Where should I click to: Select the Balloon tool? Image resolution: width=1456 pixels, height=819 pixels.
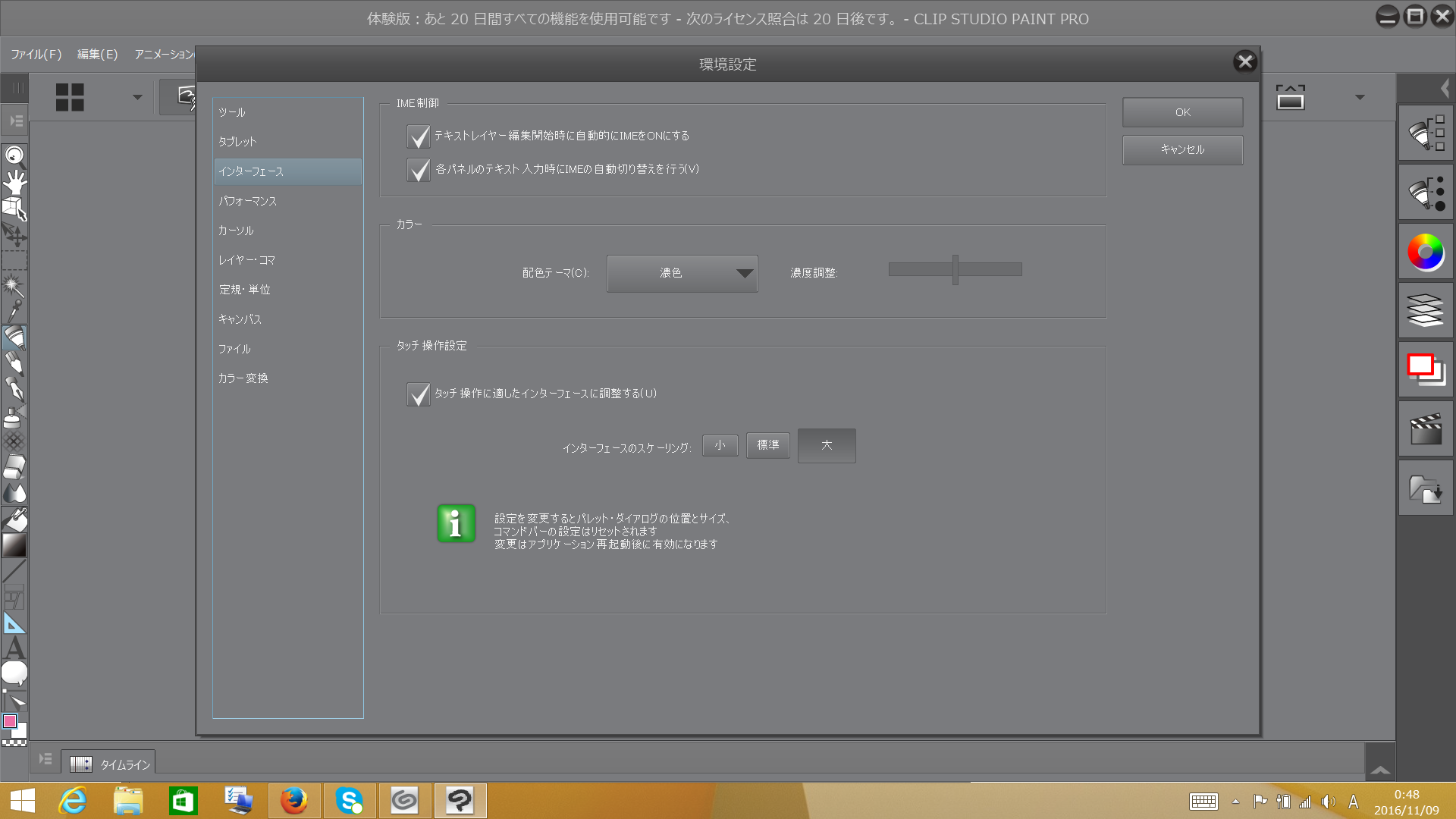(x=14, y=673)
